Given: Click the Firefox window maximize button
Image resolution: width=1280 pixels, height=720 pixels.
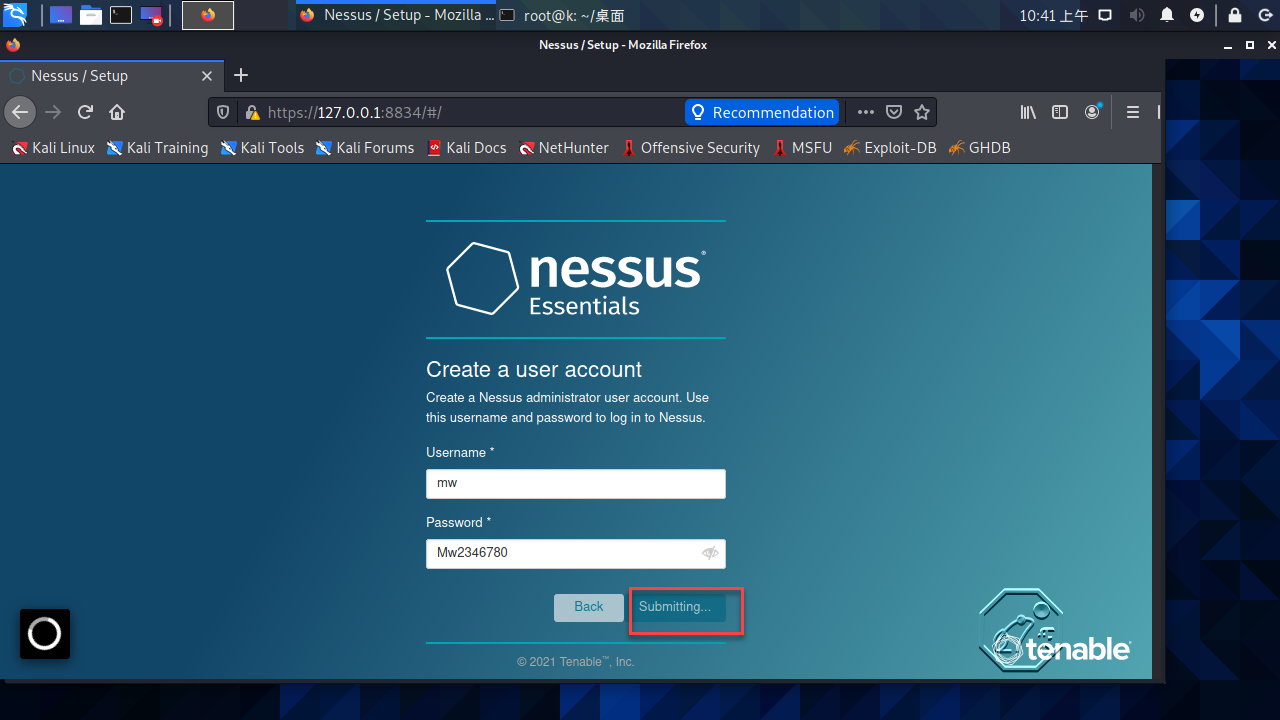Looking at the screenshot, I should click(x=1249, y=45).
